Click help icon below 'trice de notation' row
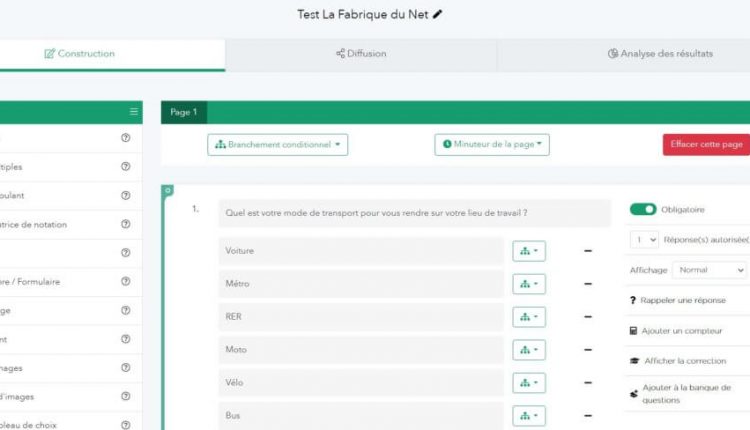 (125, 253)
